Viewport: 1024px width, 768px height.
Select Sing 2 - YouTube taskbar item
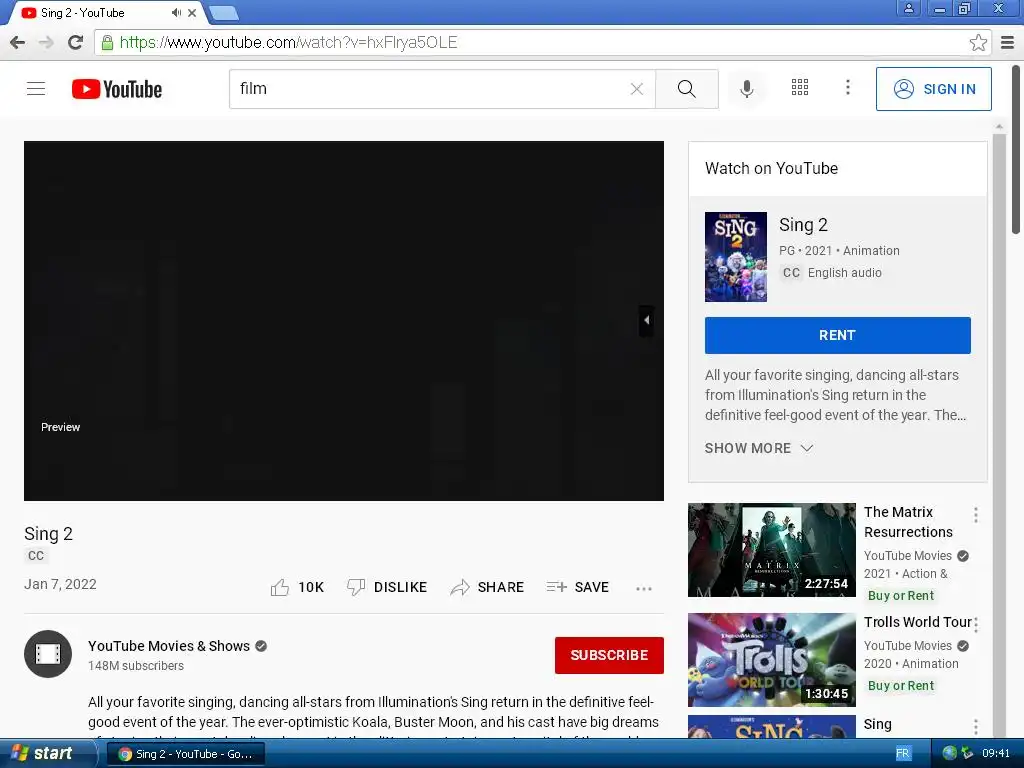[186, 754]
